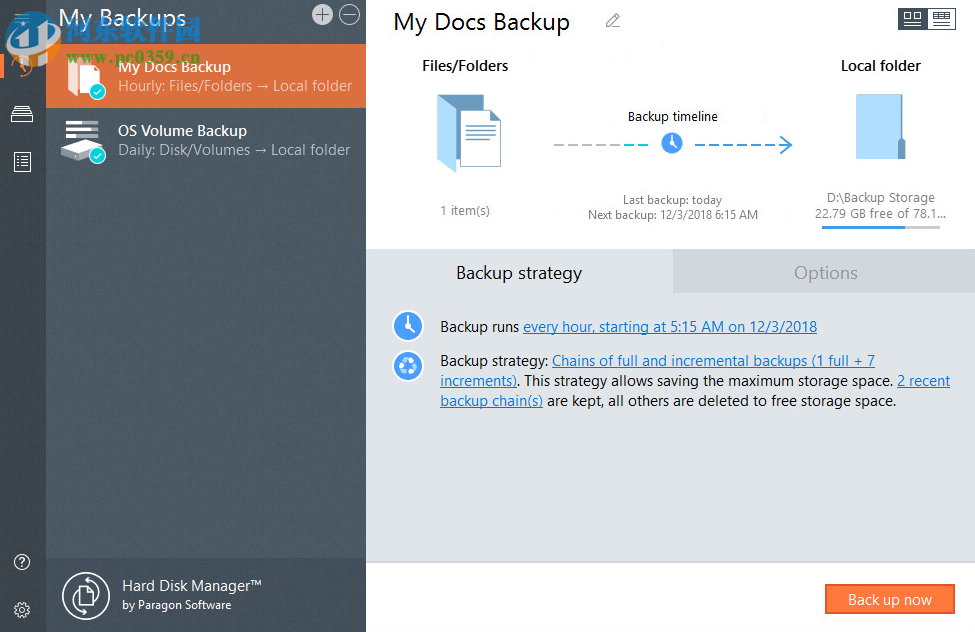975x632 pixels.
Task: Switch to the Options tab
Action: [x=825, y=272]
